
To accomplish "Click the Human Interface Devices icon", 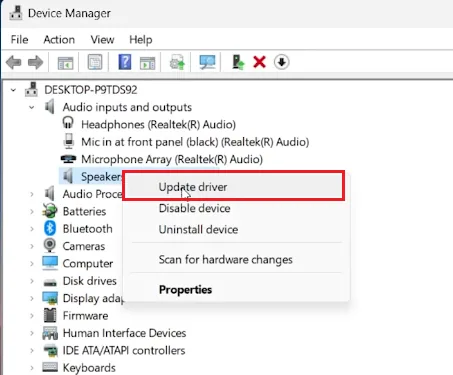I will 50,333.
